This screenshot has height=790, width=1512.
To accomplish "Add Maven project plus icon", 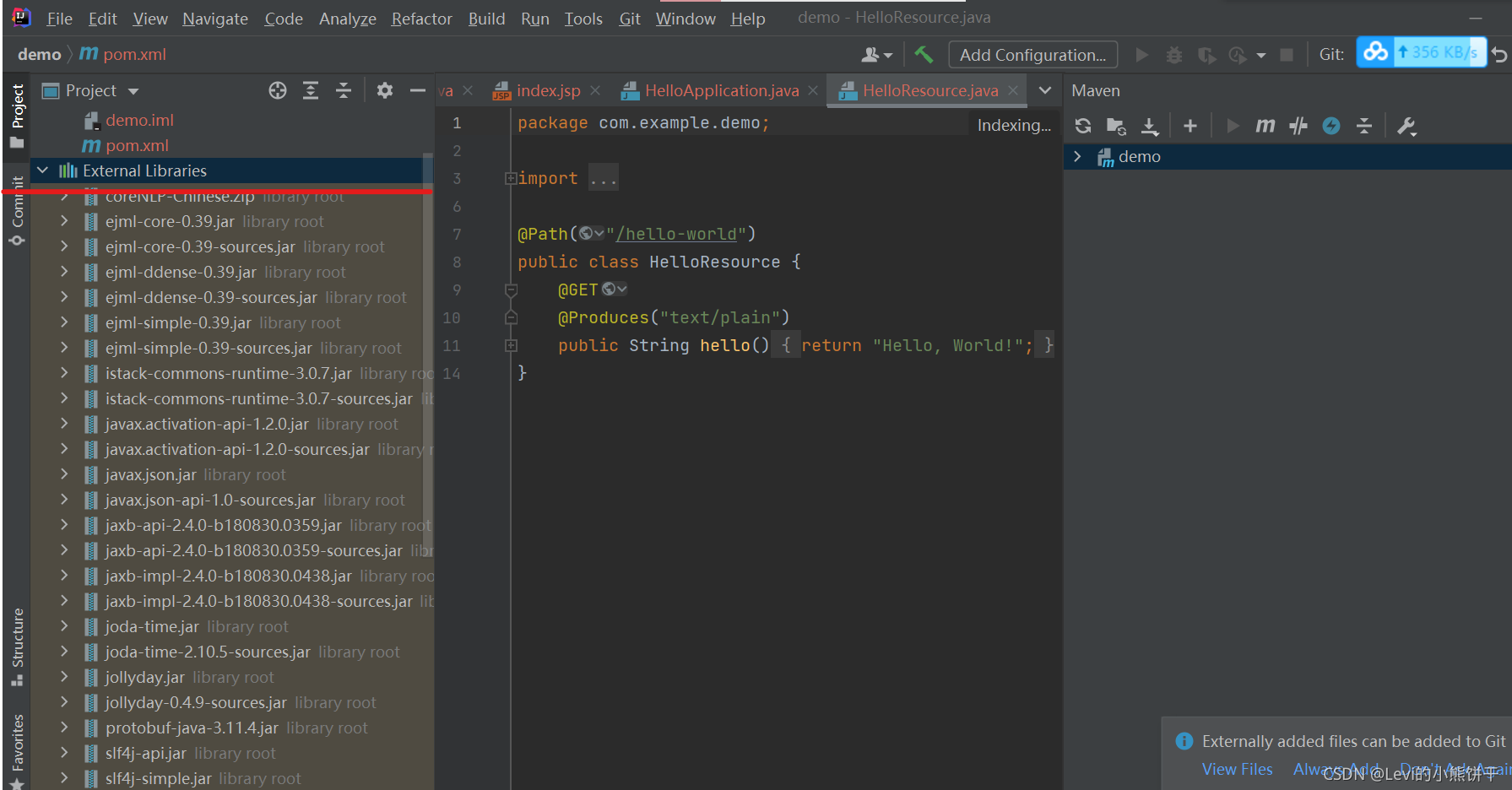I will coord(1190,126).
